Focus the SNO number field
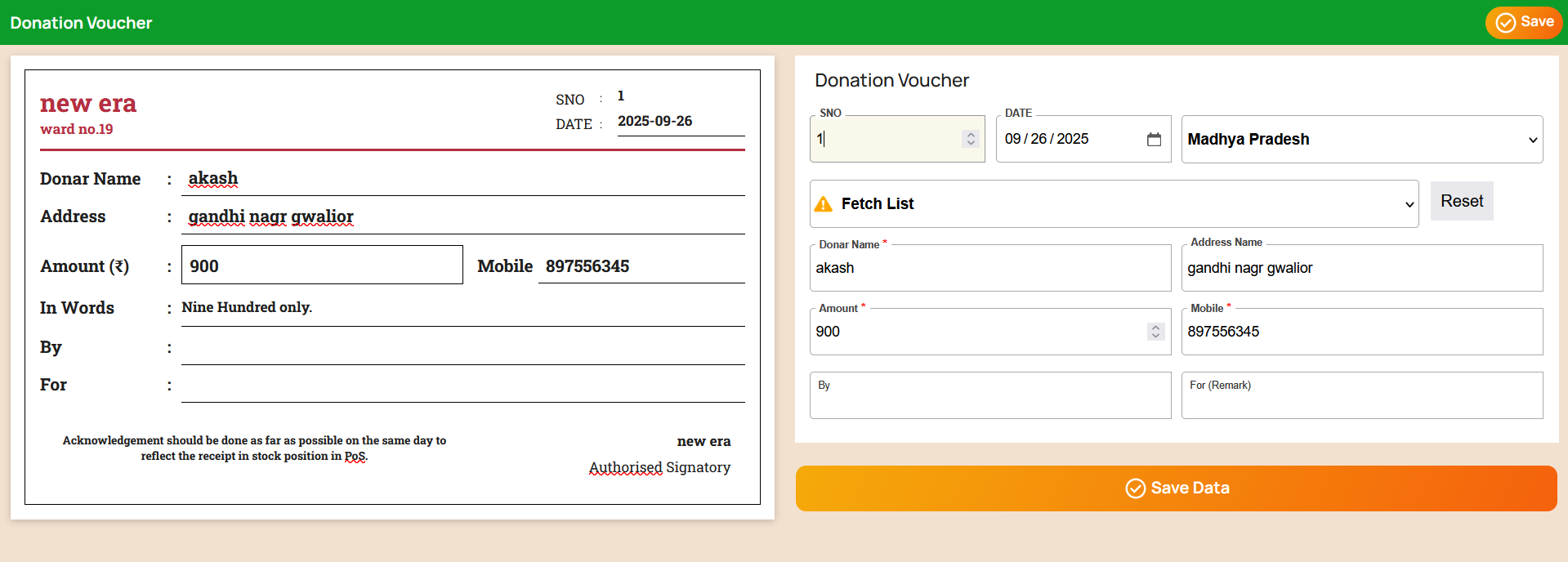The width and height of the screenshot is (1568, 562). tap(886, 140)
